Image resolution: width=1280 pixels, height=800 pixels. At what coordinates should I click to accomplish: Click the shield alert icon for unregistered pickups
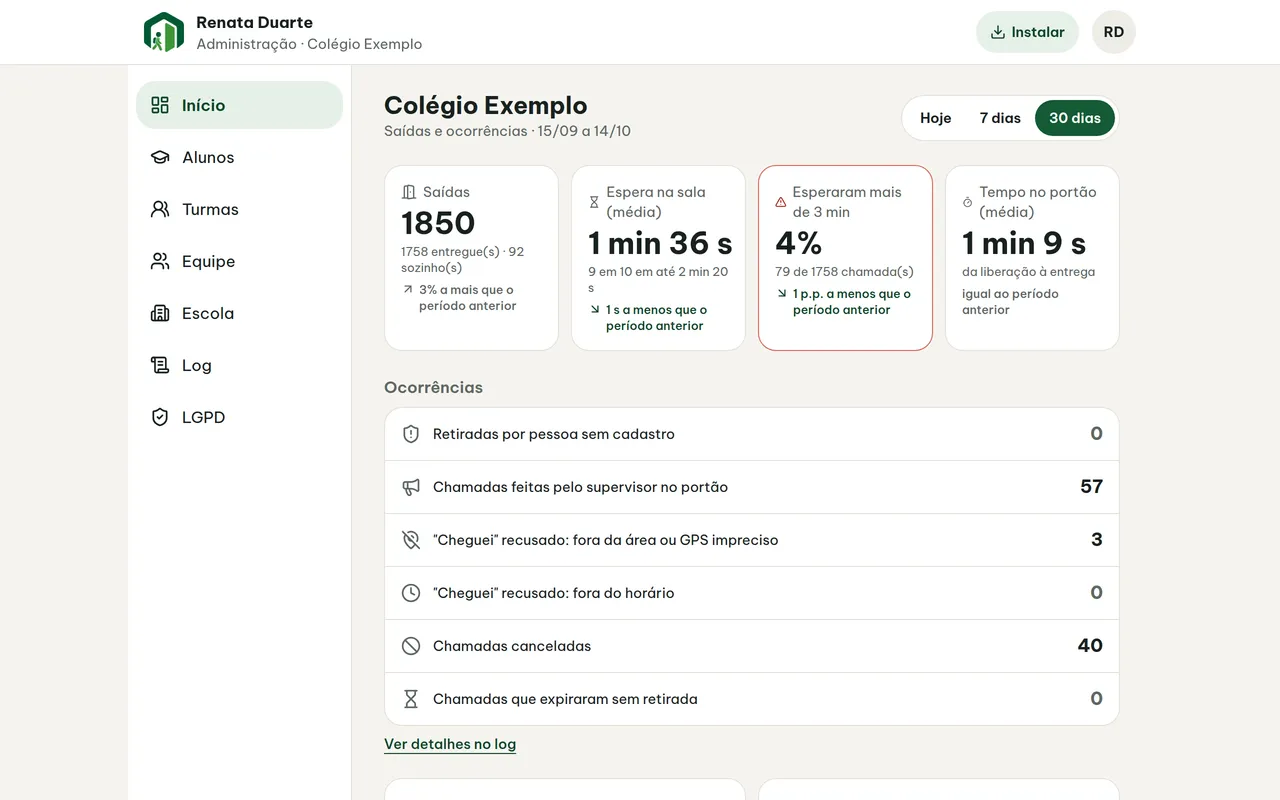pos(411,434)
